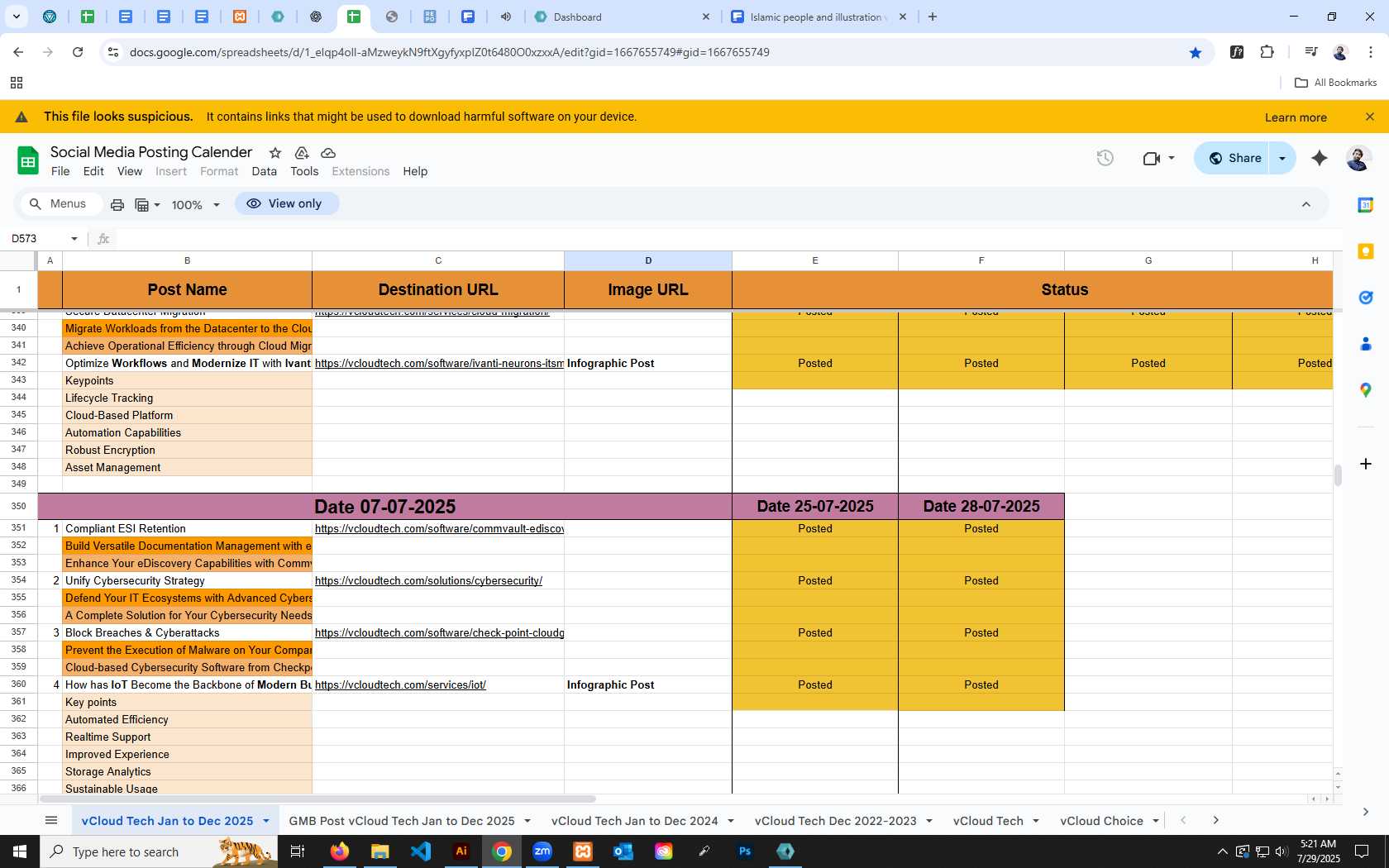Open Google Maps side panel icon
Image resolution: width=1389 pixels, height=868 pixels.
[x=1366, y=389]
